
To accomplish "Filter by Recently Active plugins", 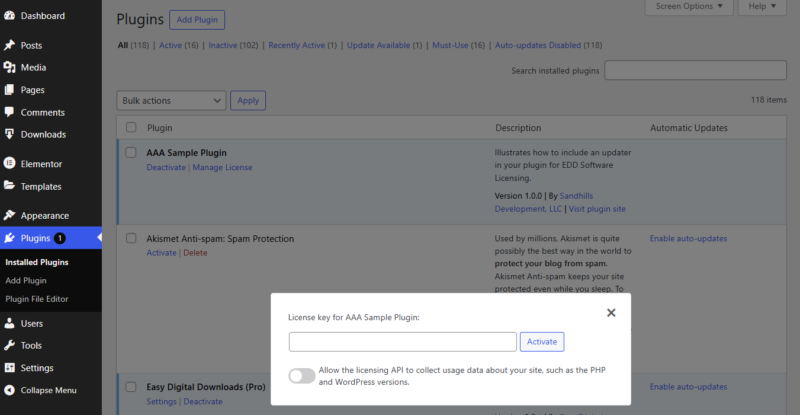I will (296, 45).
